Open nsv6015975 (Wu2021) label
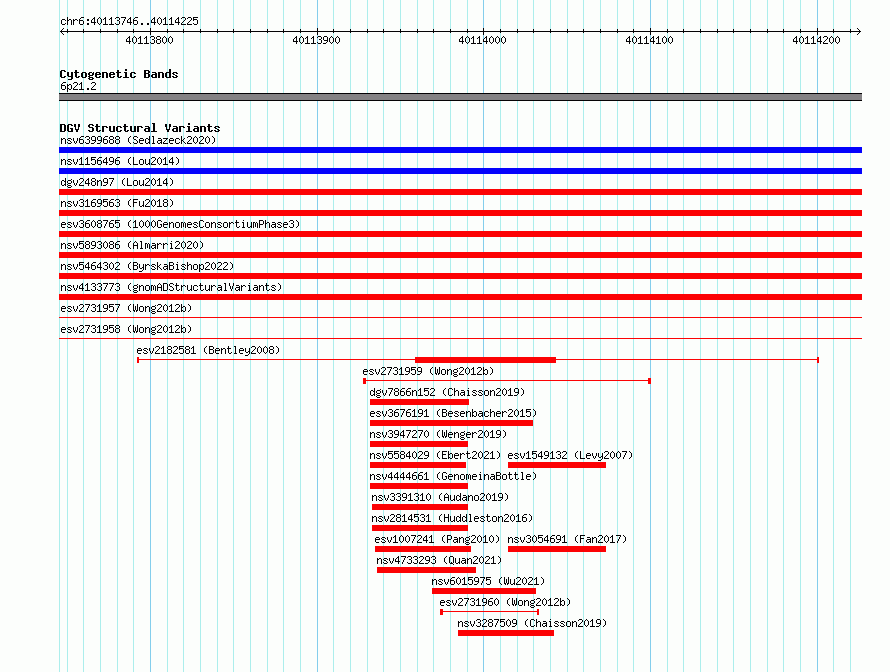890x672 pixels. tap(488, 581)
